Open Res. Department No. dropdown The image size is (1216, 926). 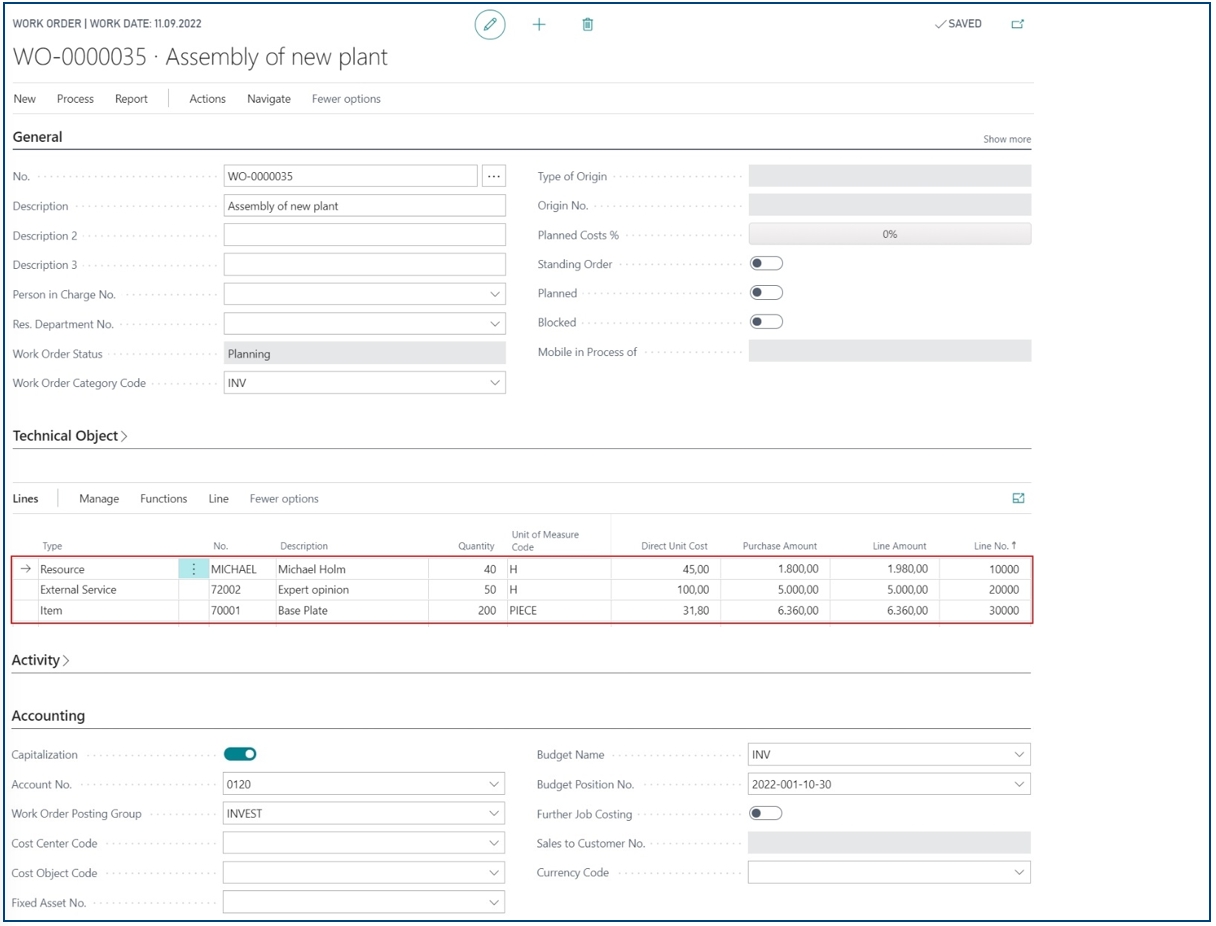[x=495, y=324]
